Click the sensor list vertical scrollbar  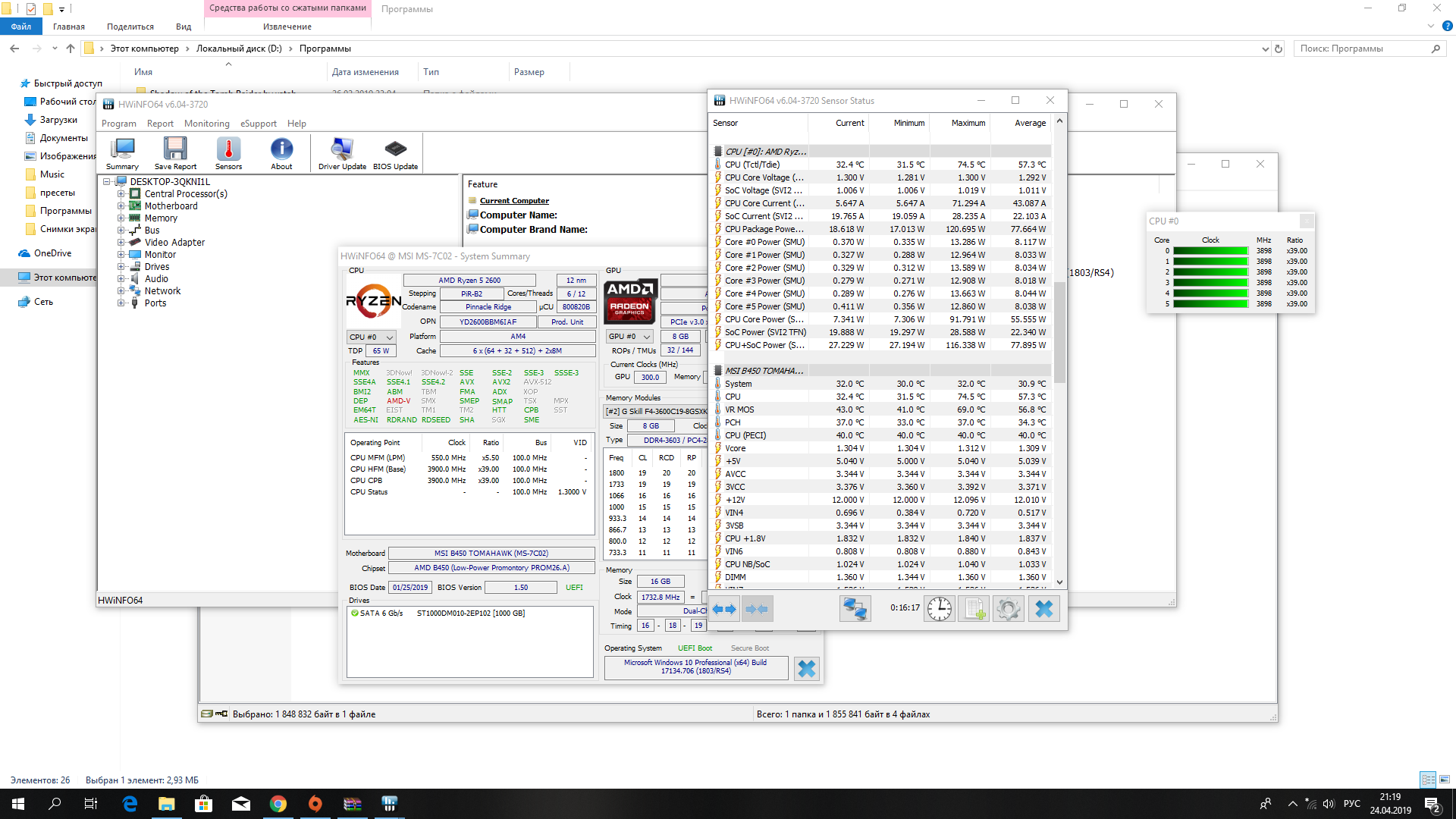(x=1059, y=334)
